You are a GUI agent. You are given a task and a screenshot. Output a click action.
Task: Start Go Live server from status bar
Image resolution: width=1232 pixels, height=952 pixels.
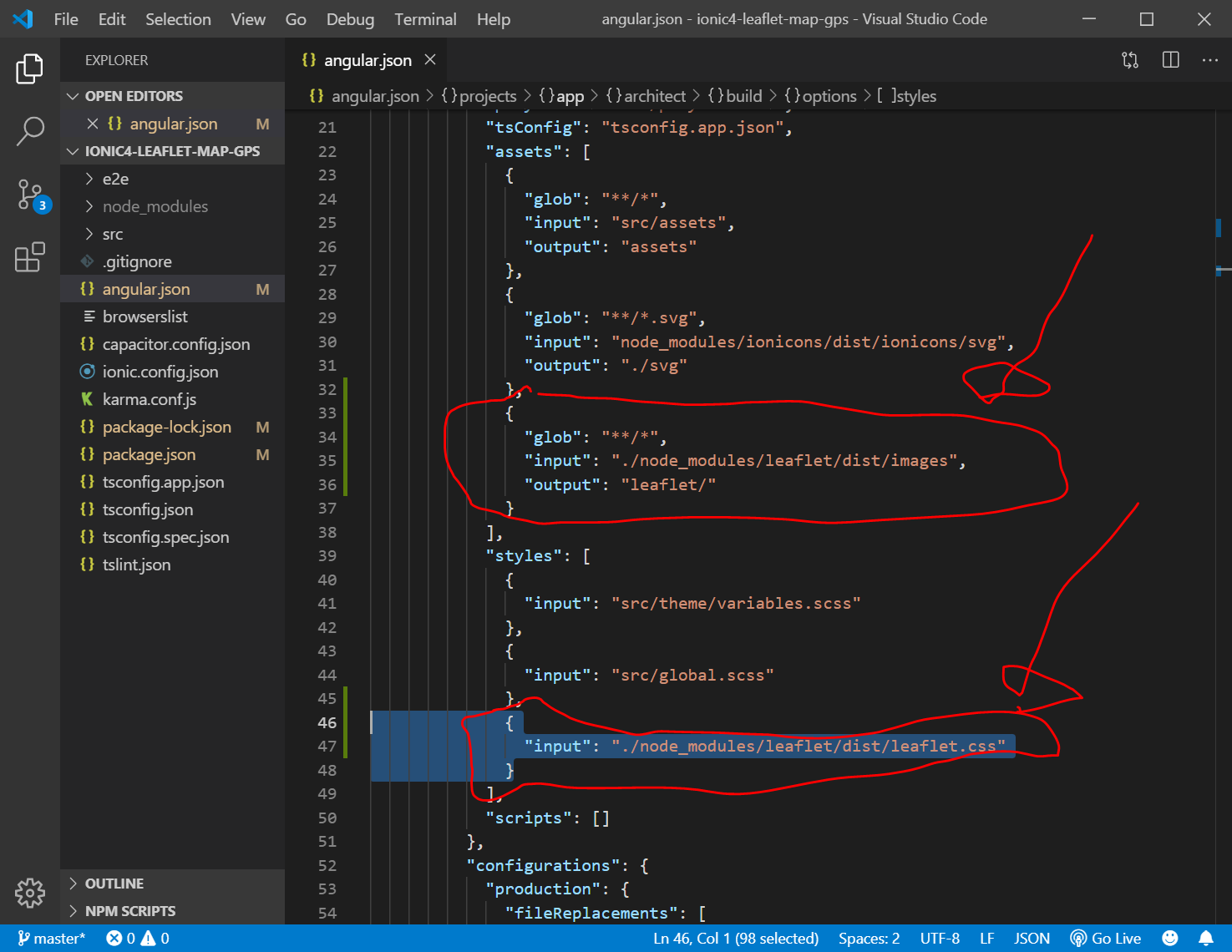pyautogui.click(x=1106, y=938)
